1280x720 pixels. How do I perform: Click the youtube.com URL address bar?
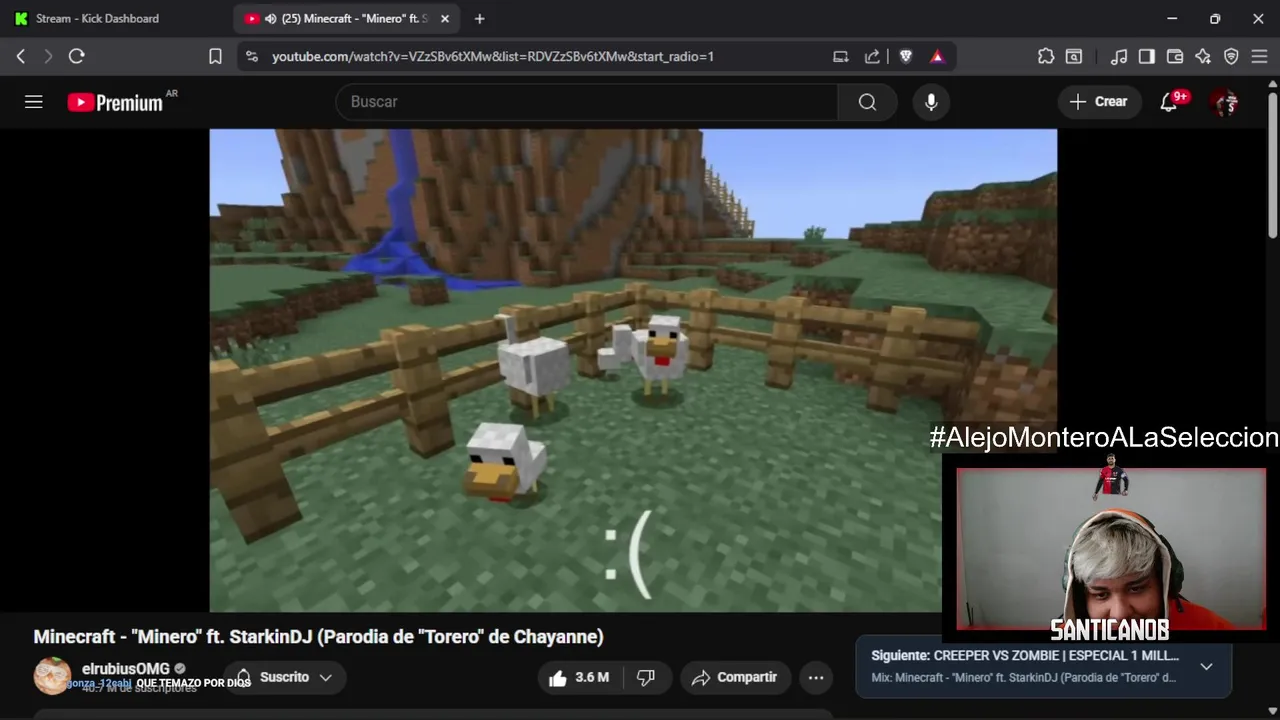(493, 57)
